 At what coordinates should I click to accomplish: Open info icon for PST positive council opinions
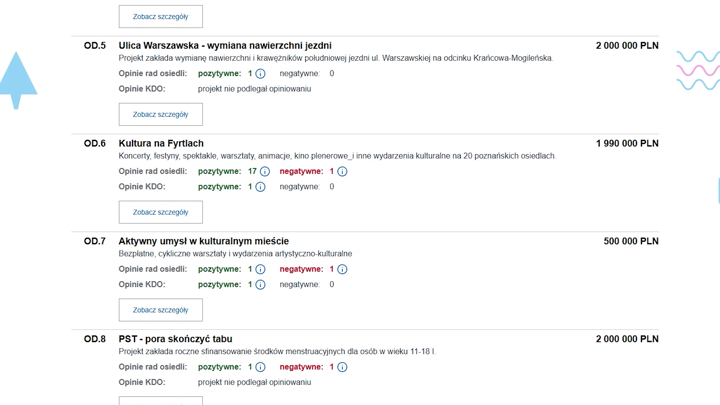(x=260, y=367)
